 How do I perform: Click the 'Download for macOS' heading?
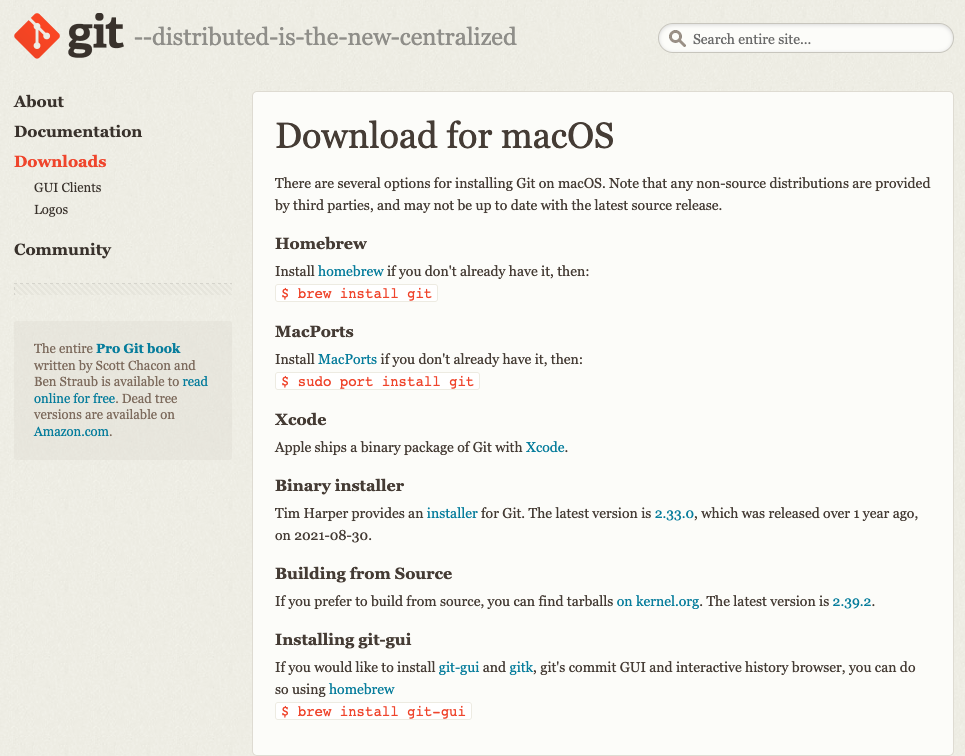tap(444, 135)
